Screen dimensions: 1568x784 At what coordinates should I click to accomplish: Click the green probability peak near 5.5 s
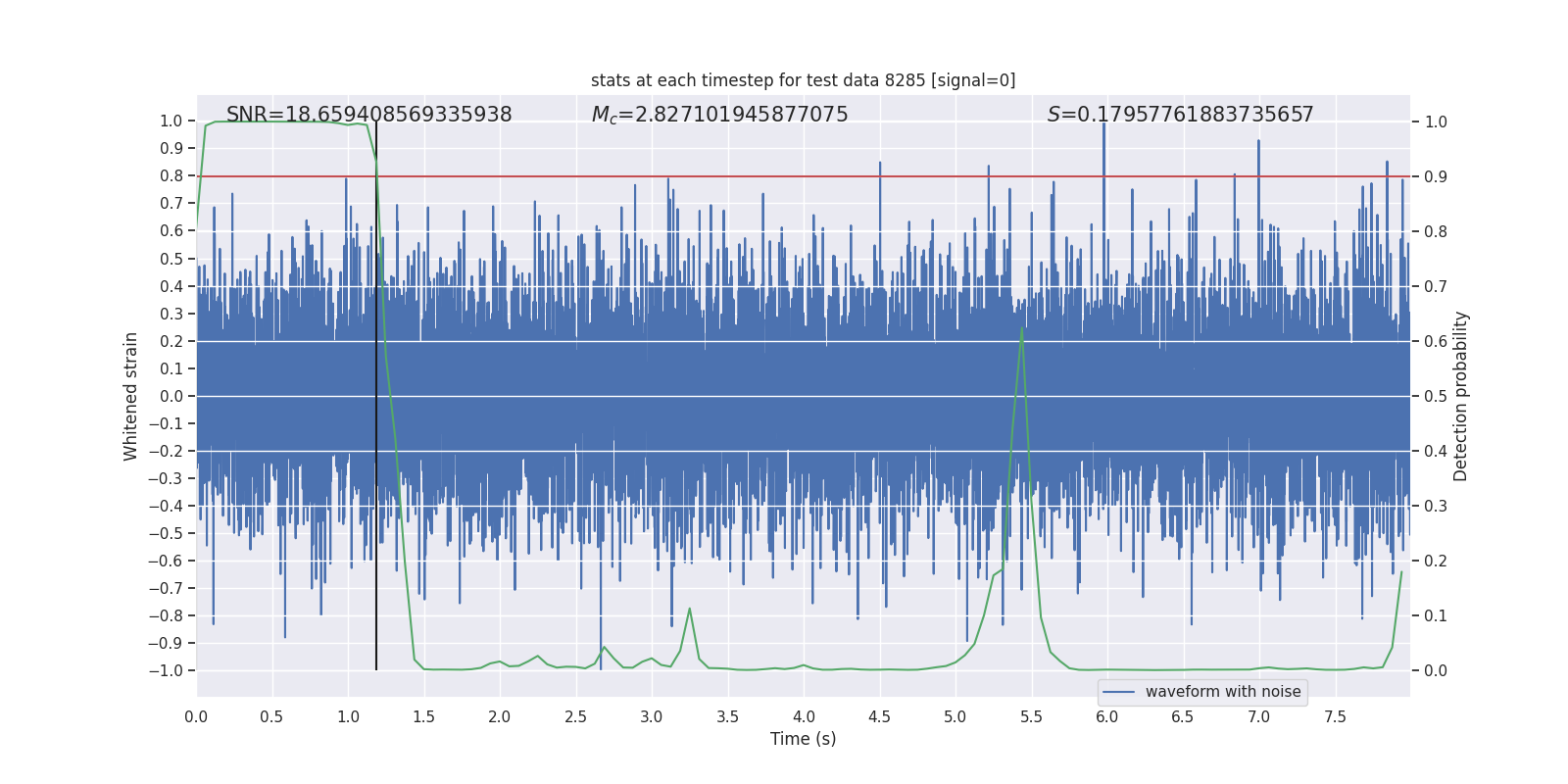tap(1022, 329)
